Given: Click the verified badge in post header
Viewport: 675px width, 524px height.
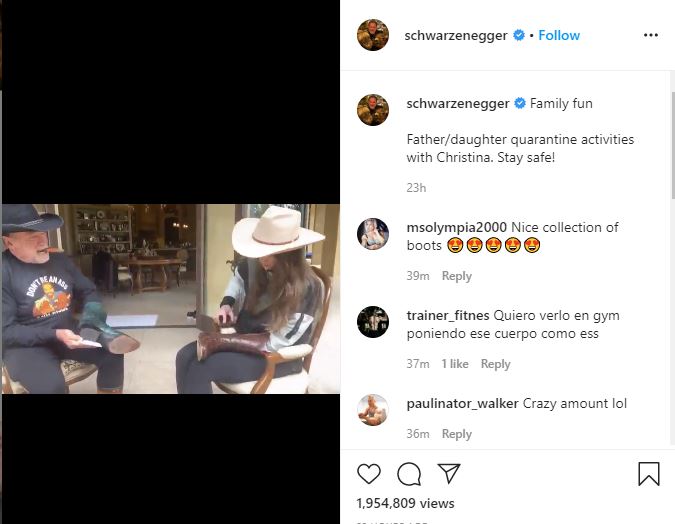Looking at the screenshot, I should 519,35.
